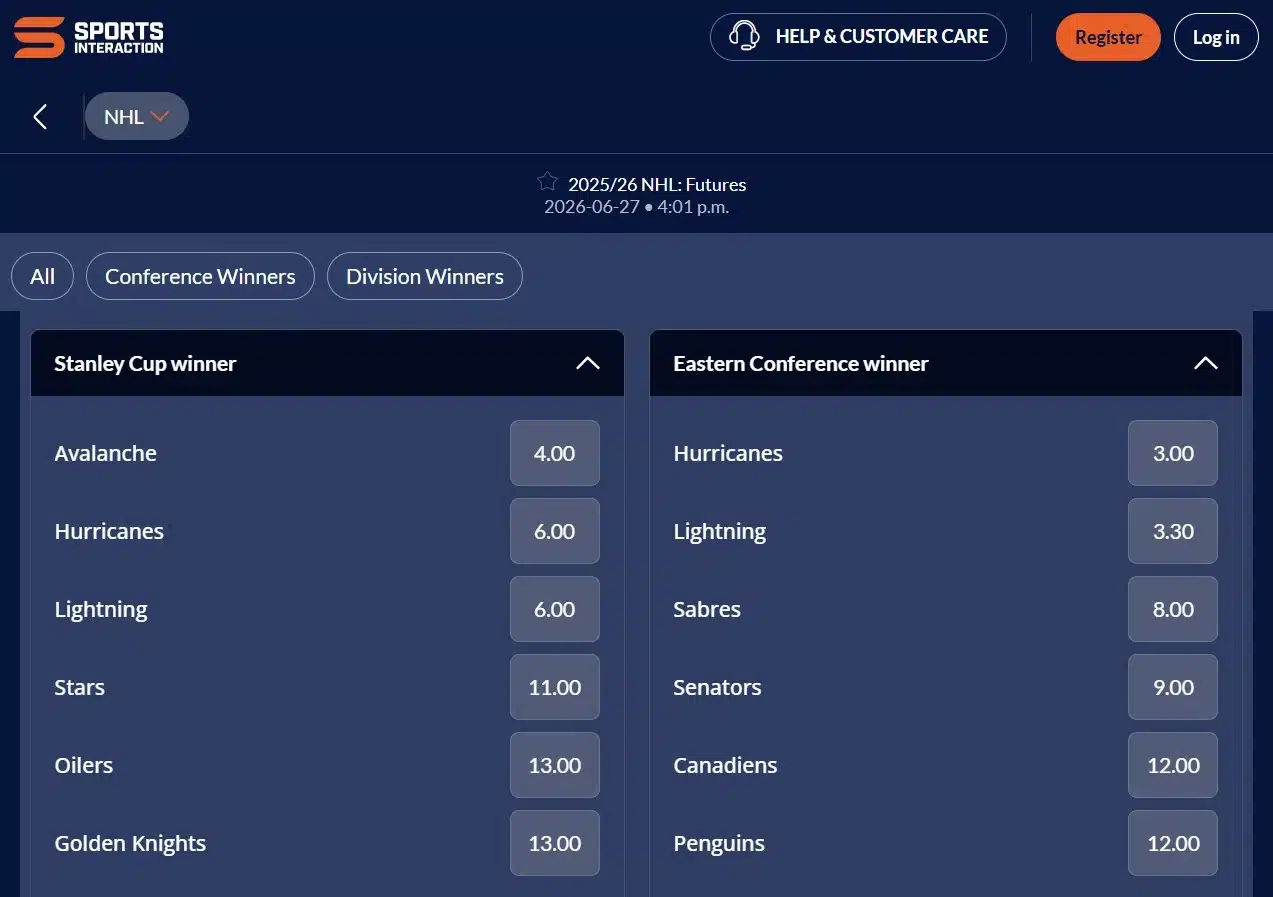Pick Sabres at 8.00 odds

coord(1172,609)
